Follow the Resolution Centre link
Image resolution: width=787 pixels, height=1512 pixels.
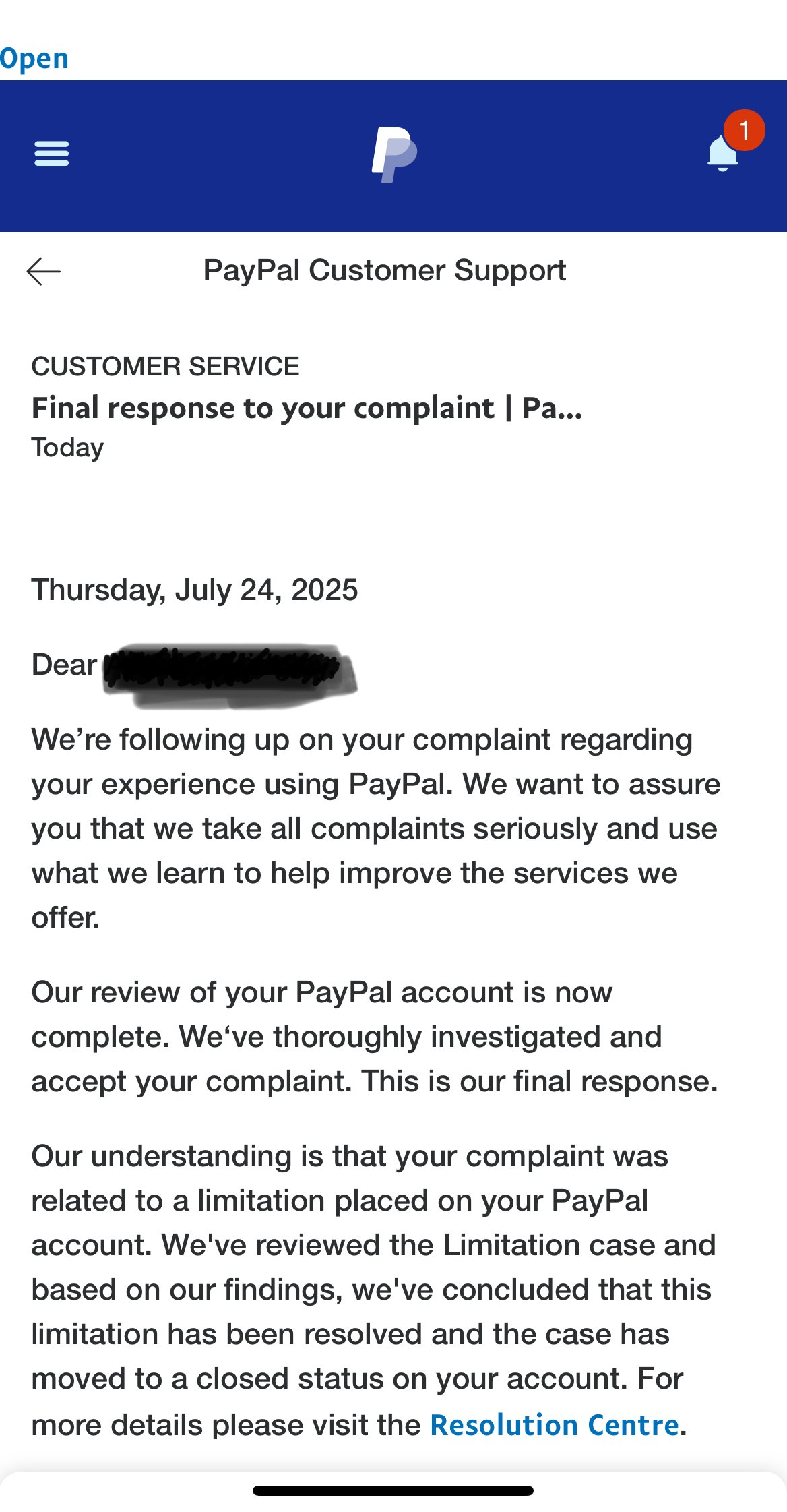coord(555,1424)
